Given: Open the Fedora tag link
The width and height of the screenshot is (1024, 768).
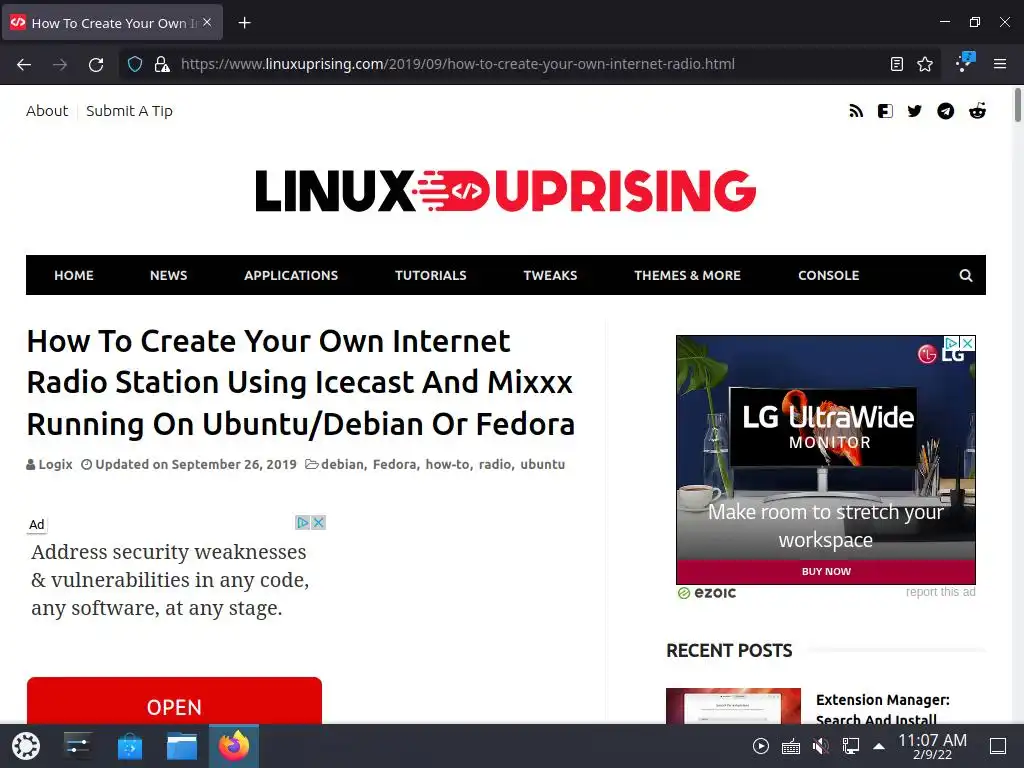Looking at the screenshot, I should coord(394,464).
